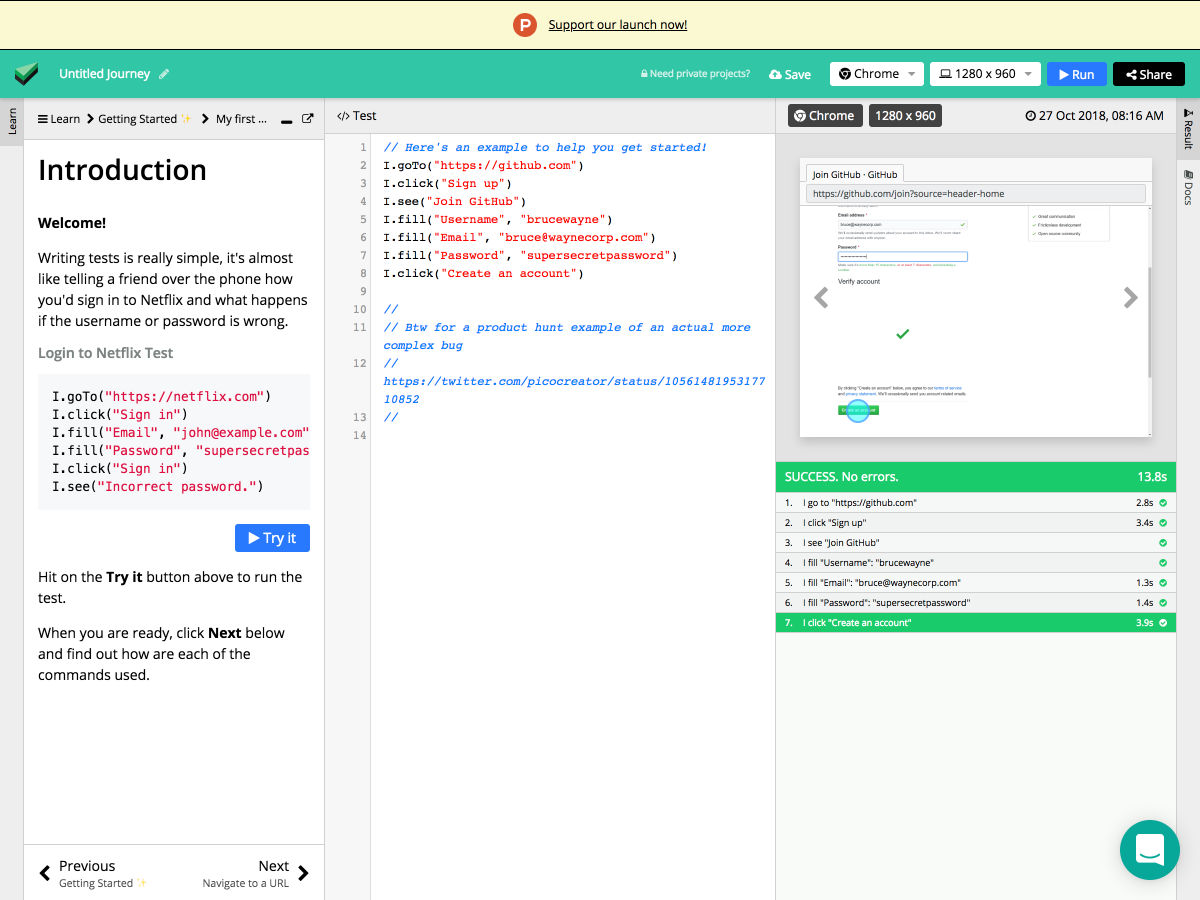
Task: Go to Previous lesson Getting Started
Action: [x=92, y=873]
